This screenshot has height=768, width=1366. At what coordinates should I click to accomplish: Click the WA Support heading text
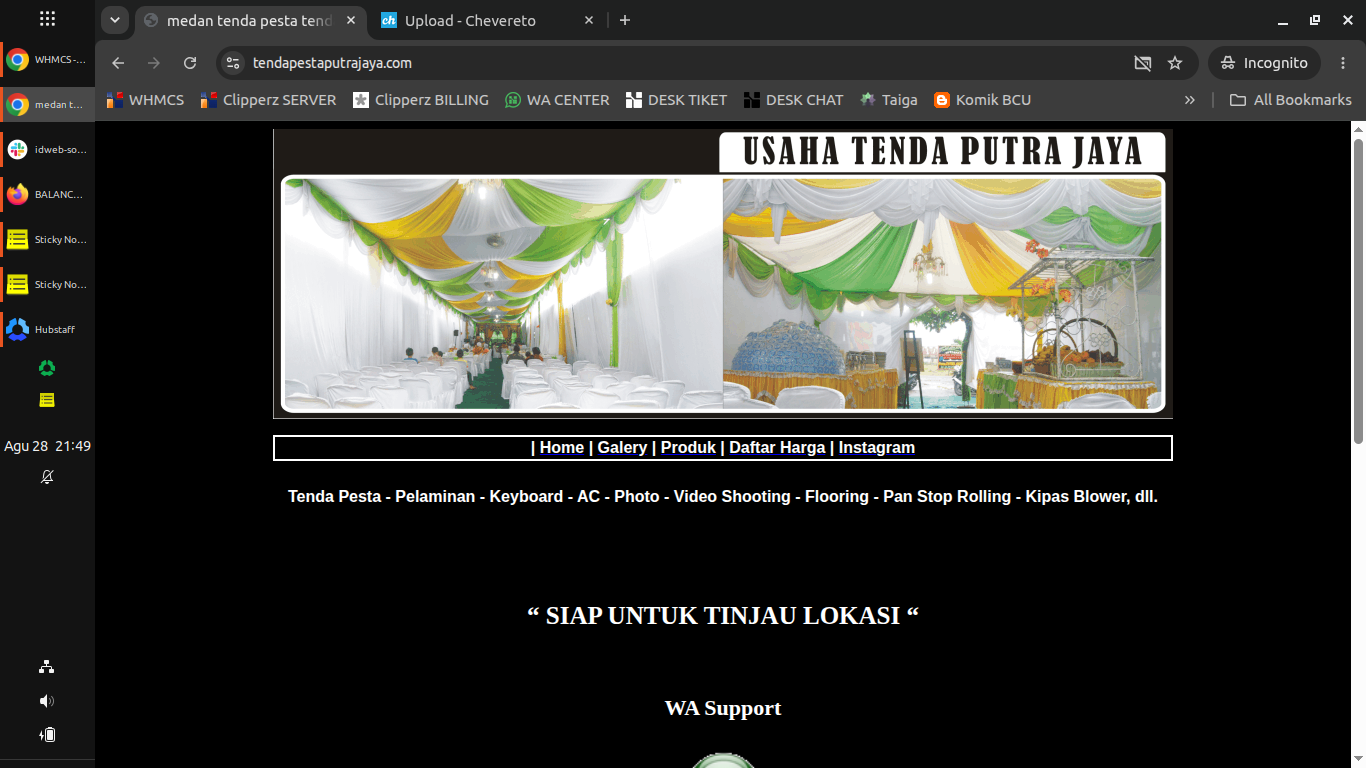723,708
